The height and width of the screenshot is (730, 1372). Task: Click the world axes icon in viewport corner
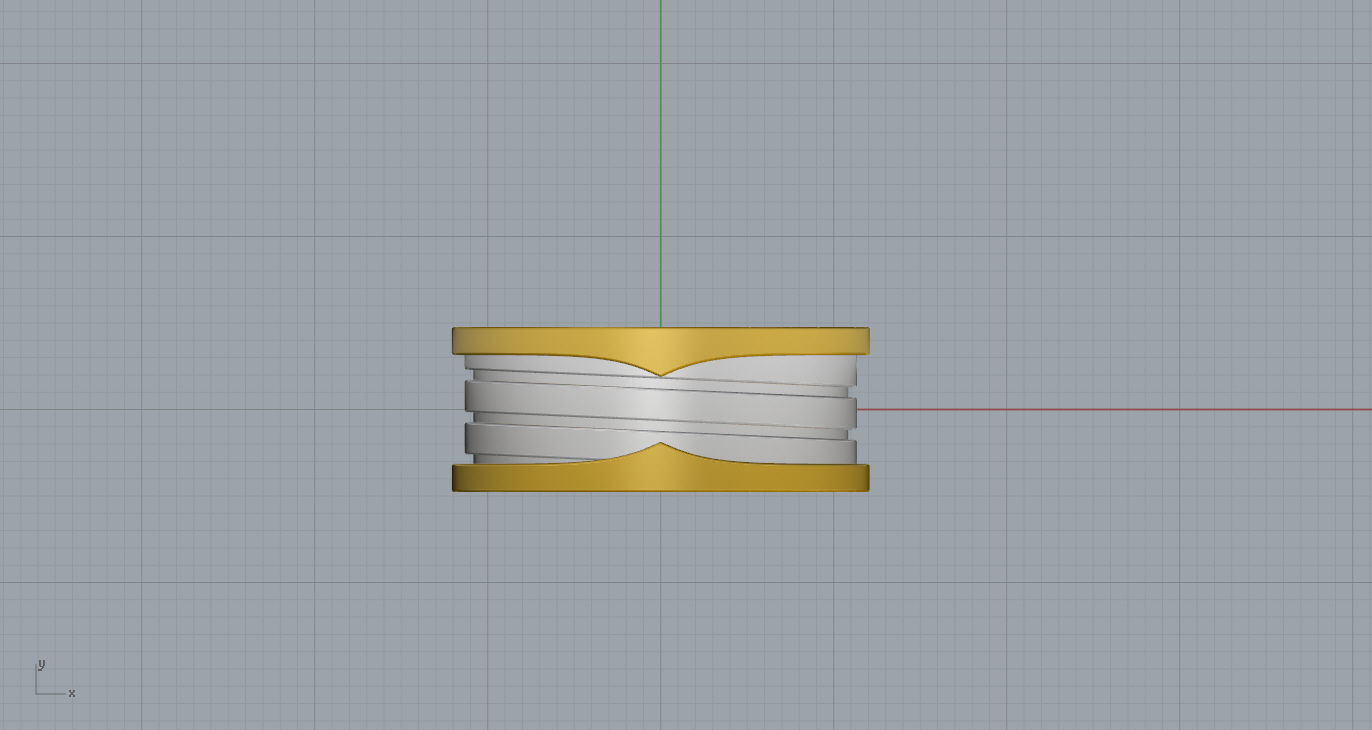[55, 679]
